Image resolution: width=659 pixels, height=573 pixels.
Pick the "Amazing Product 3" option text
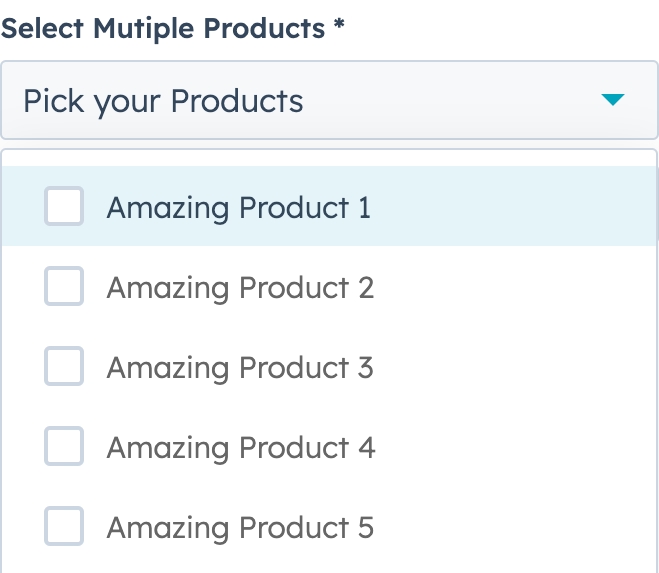pyautogui.click(x=240, y=368)
